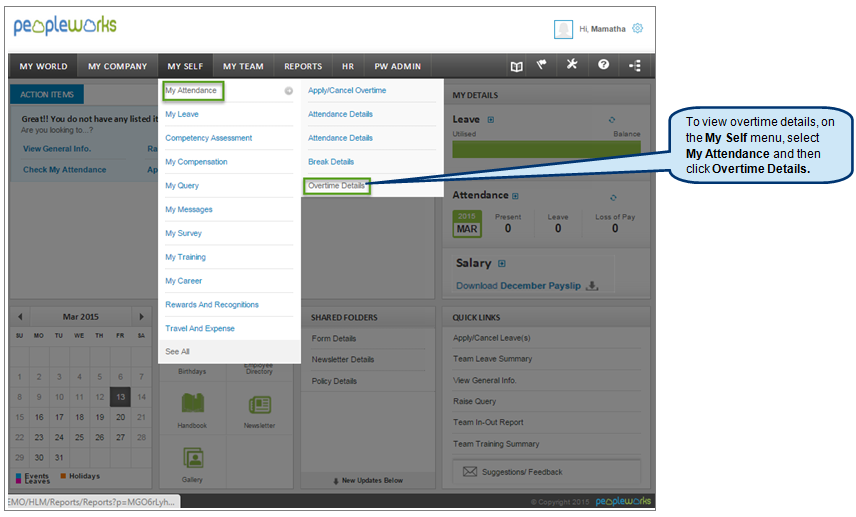Go to previous month in calendar

click(x=20, y=317)
